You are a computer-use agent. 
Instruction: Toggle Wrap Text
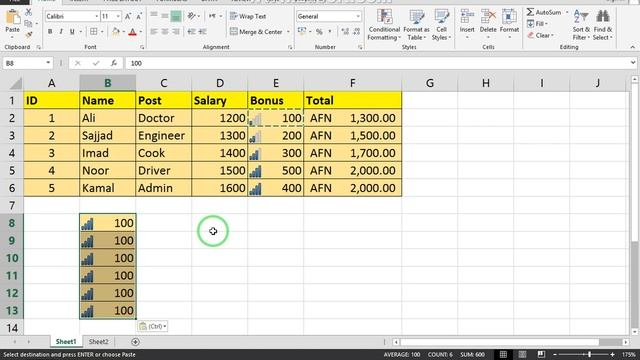(248, 16)
